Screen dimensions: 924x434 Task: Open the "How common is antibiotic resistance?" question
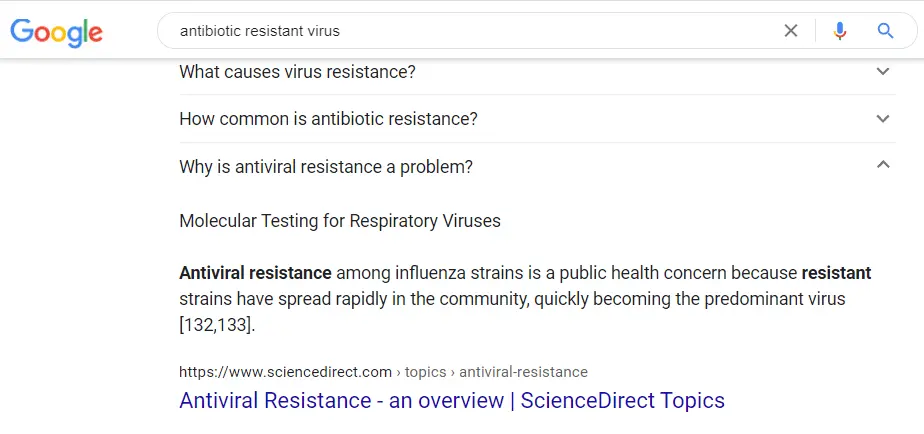pos(328,119)
